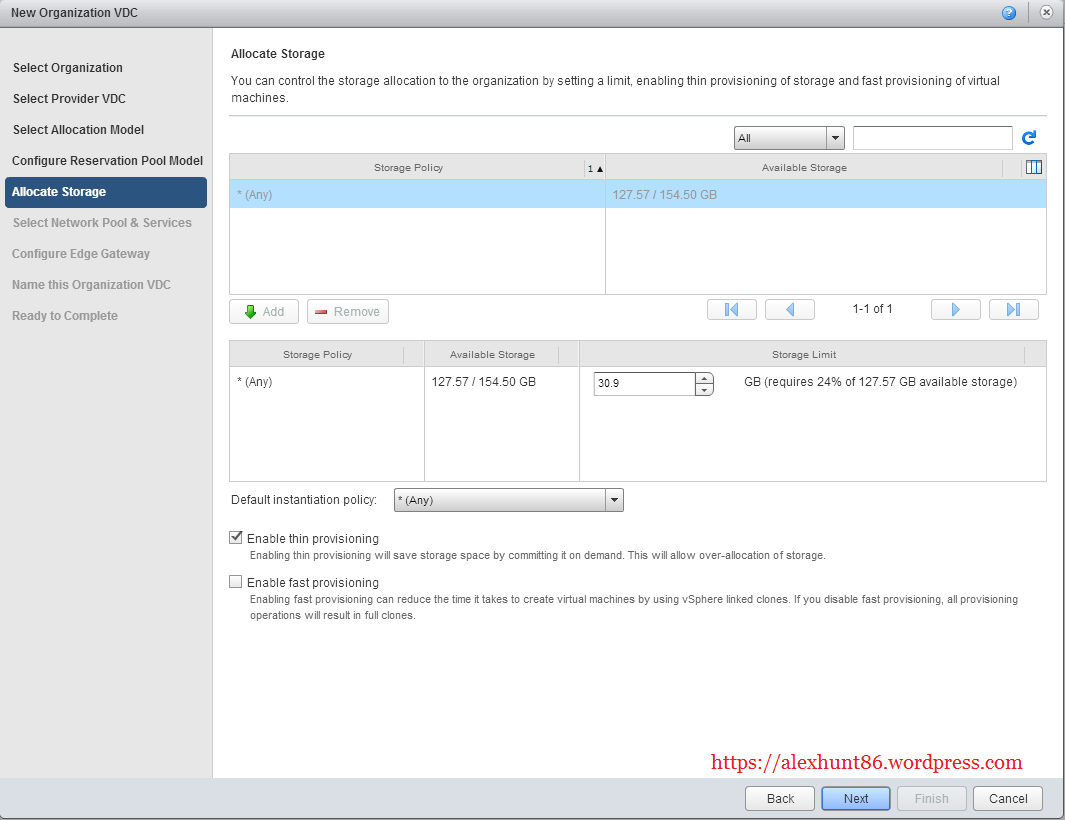Go to Select Organization step
The image size is (1065, 820).
(68, 68)
